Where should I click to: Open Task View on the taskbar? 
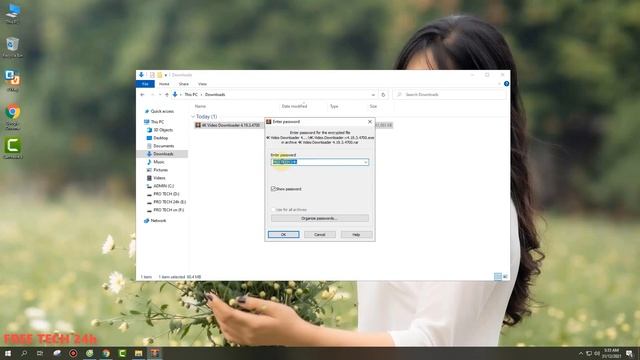40,353
